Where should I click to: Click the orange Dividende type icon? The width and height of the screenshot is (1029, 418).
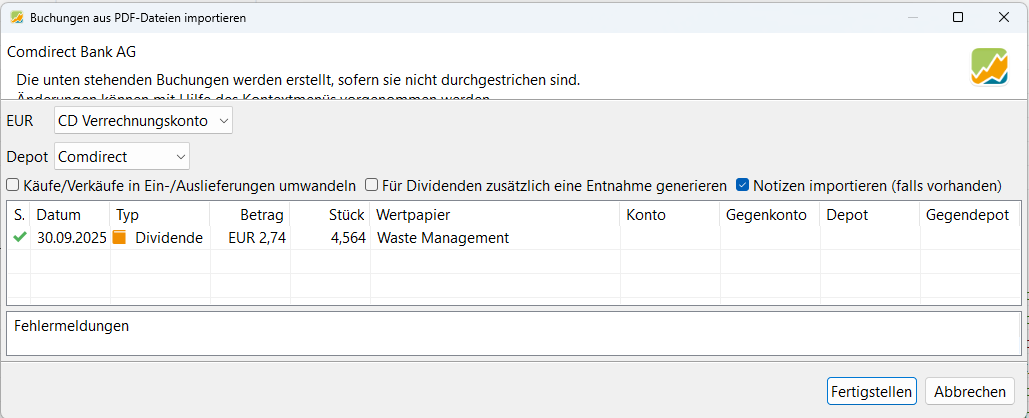[120, 238]
